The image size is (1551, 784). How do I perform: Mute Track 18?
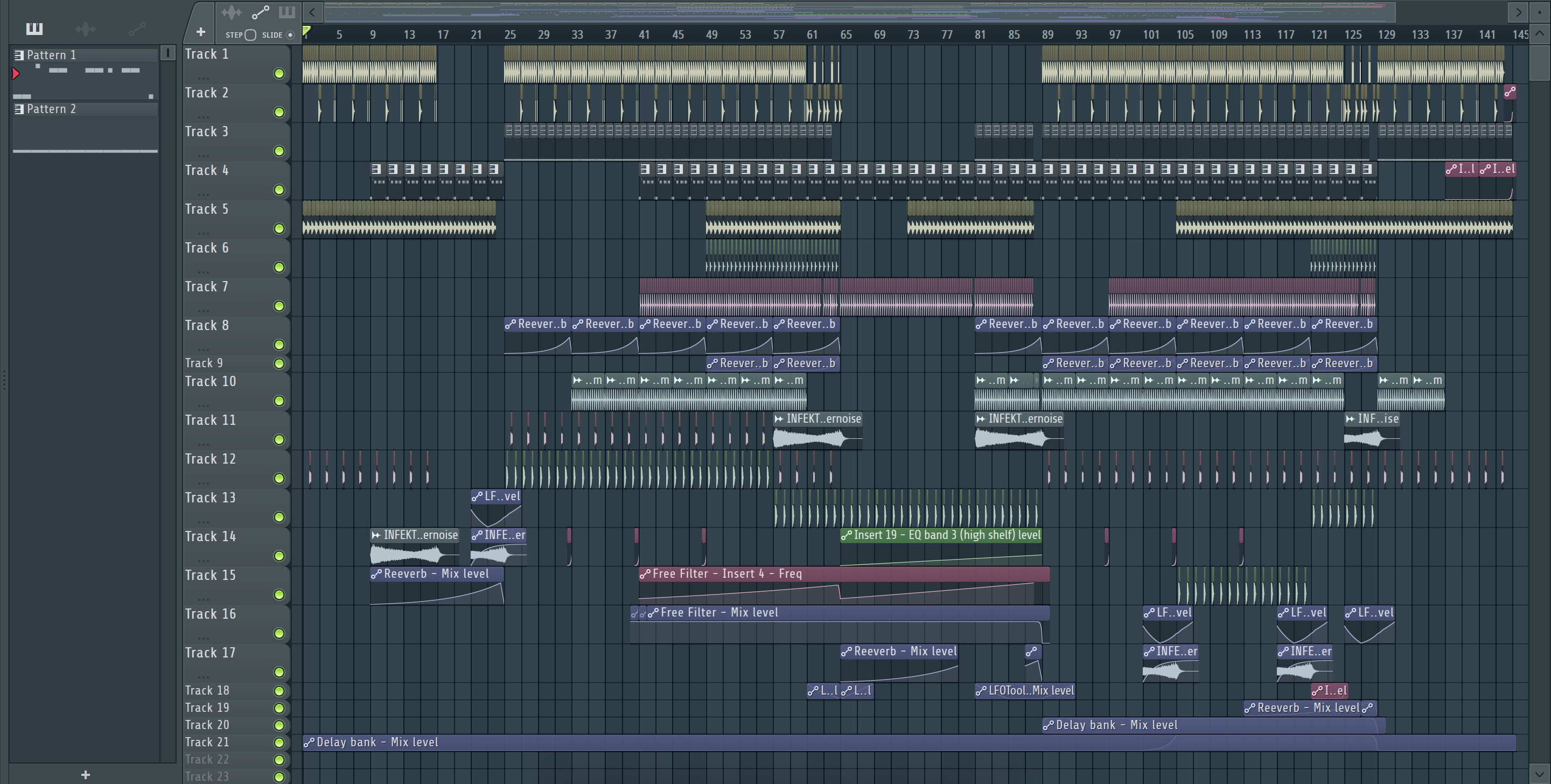click(x=279, y=691)
